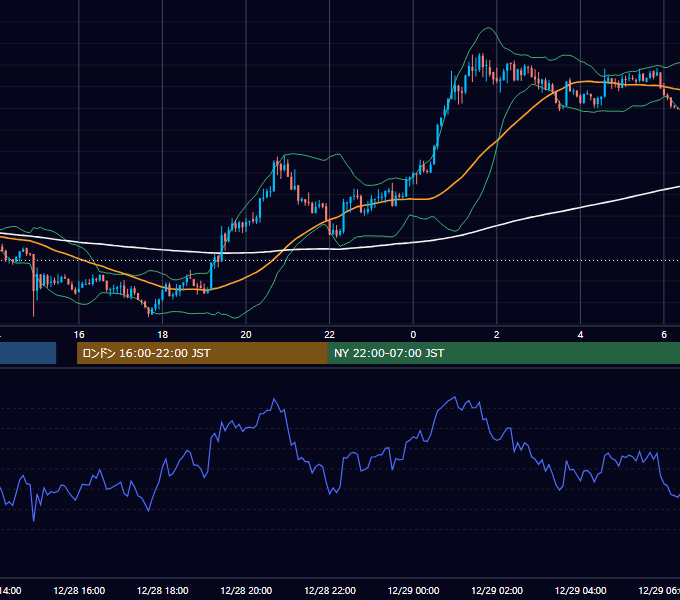
Task: Click the 12/29 02:00 time label
Action: pyautogui.click(x=497, y=590)
